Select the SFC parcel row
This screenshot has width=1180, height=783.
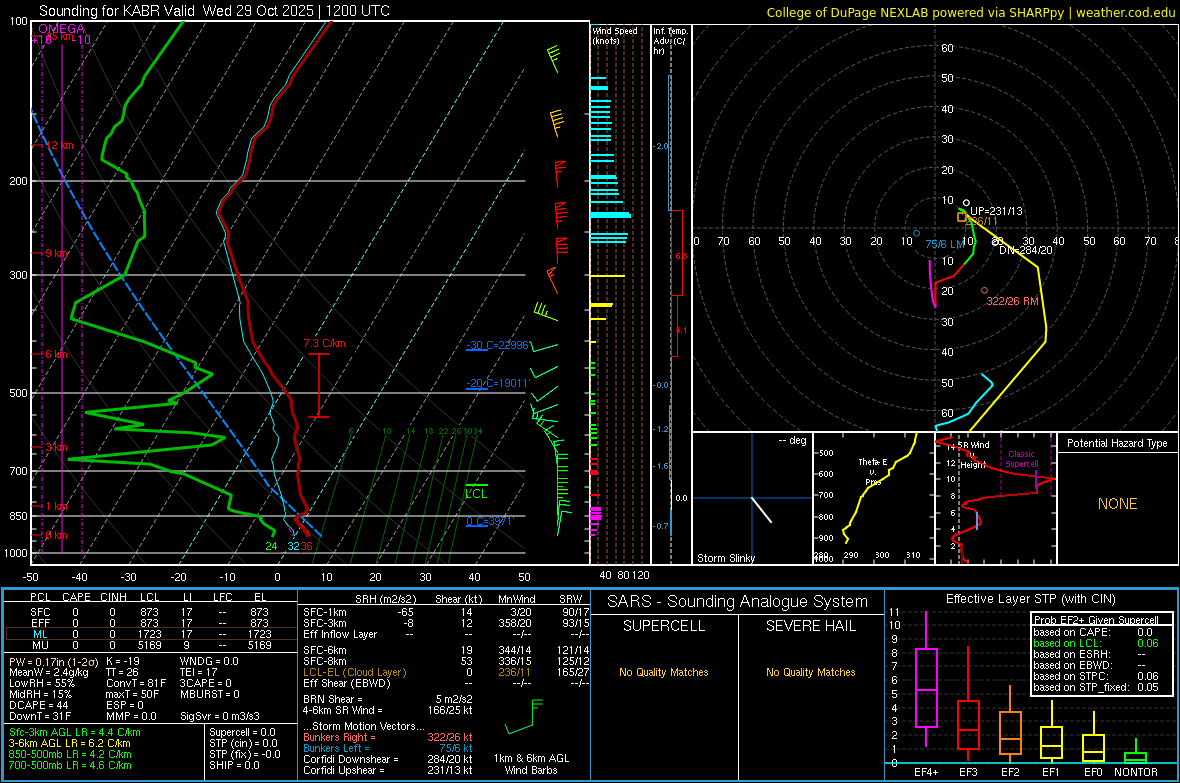[x=151, y=612]
